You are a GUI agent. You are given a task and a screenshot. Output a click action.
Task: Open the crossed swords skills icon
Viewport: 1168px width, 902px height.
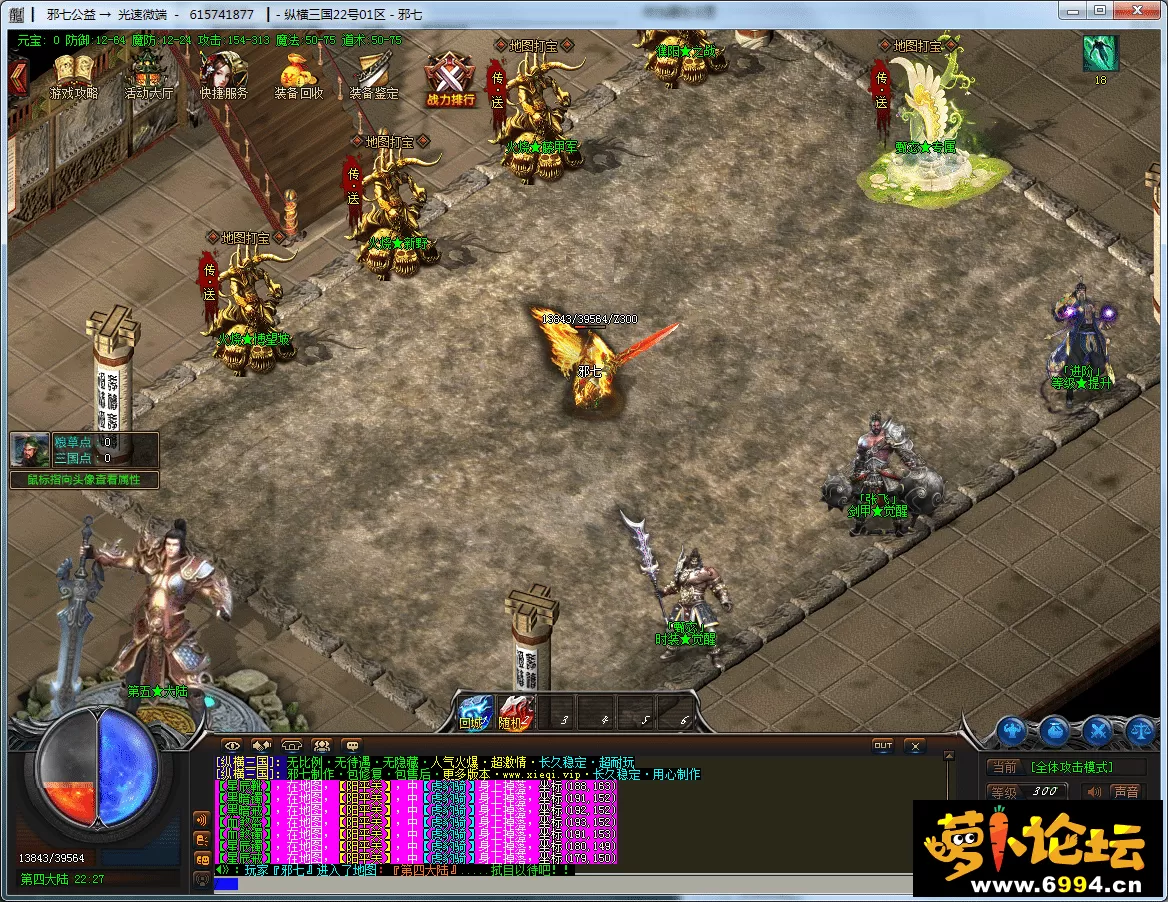pyautogui.click(x=1097, y=731)
